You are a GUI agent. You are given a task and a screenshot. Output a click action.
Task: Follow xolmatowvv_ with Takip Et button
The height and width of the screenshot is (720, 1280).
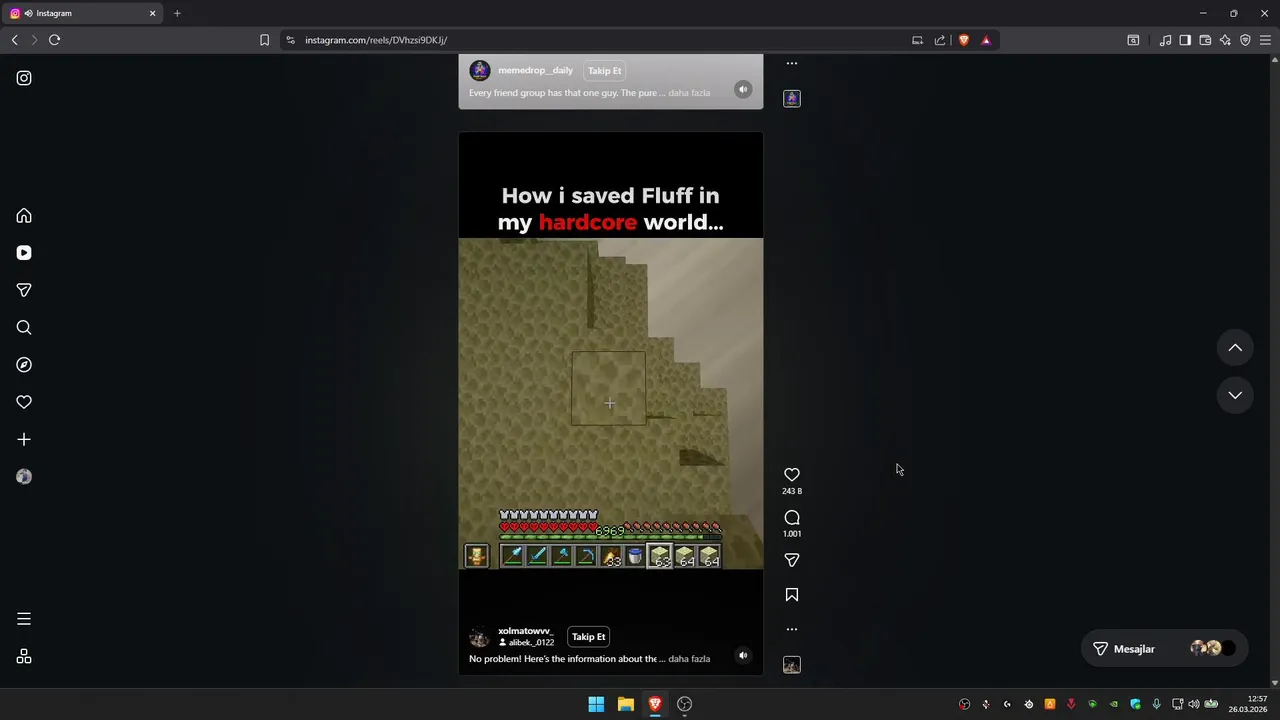tap(589, 637)
